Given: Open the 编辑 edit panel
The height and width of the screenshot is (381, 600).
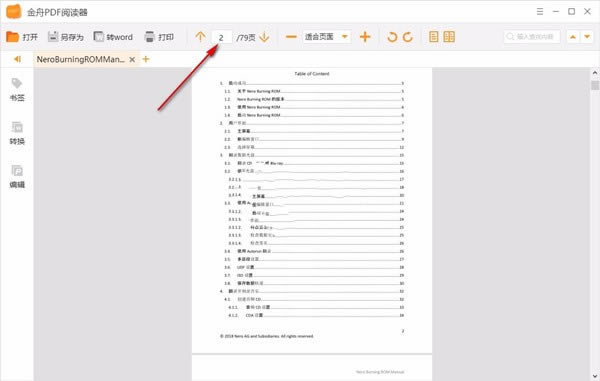Looking at the screenshot, I should click(17, 176).
